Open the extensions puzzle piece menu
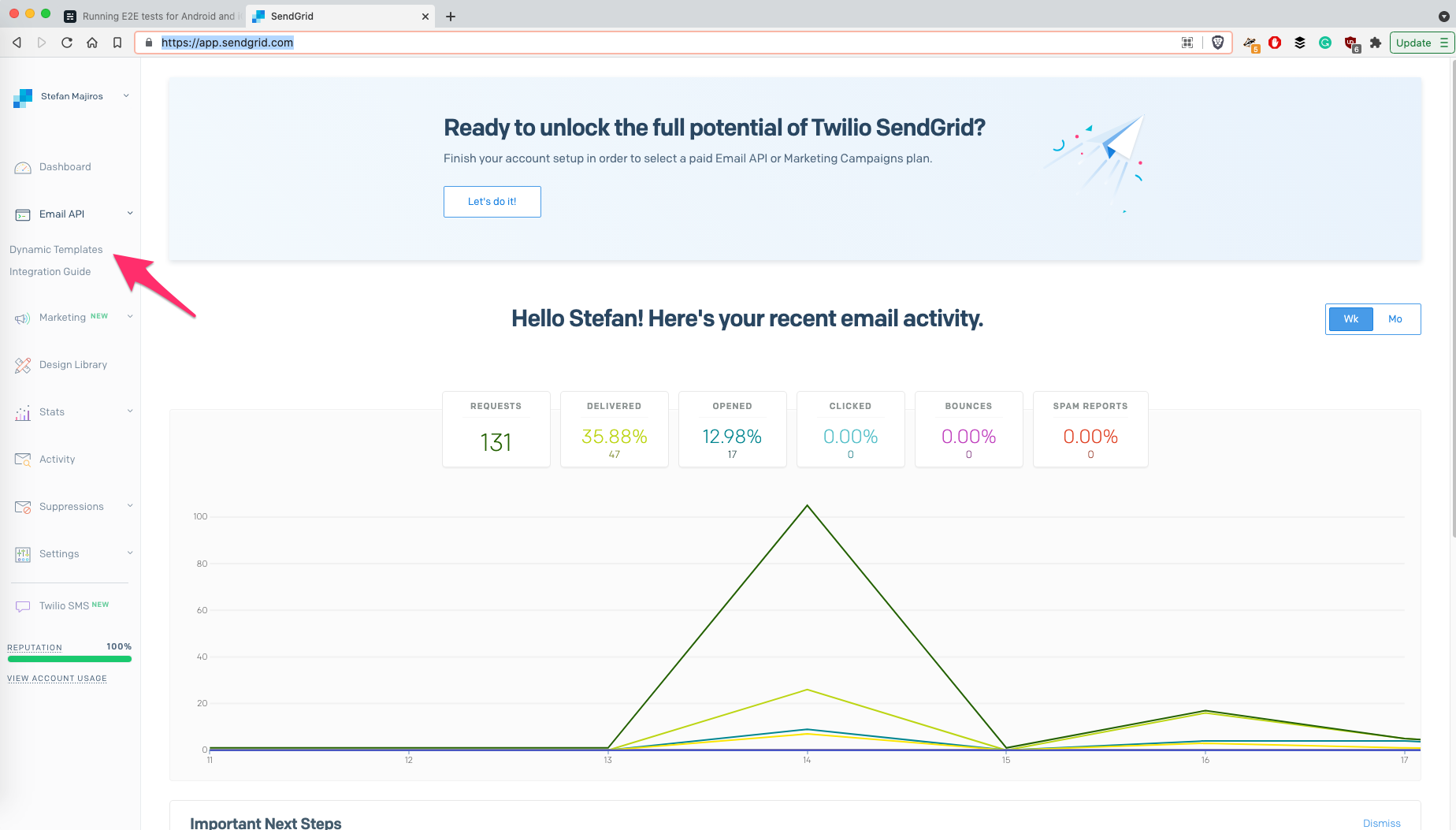 click(x=1376, y=43)
